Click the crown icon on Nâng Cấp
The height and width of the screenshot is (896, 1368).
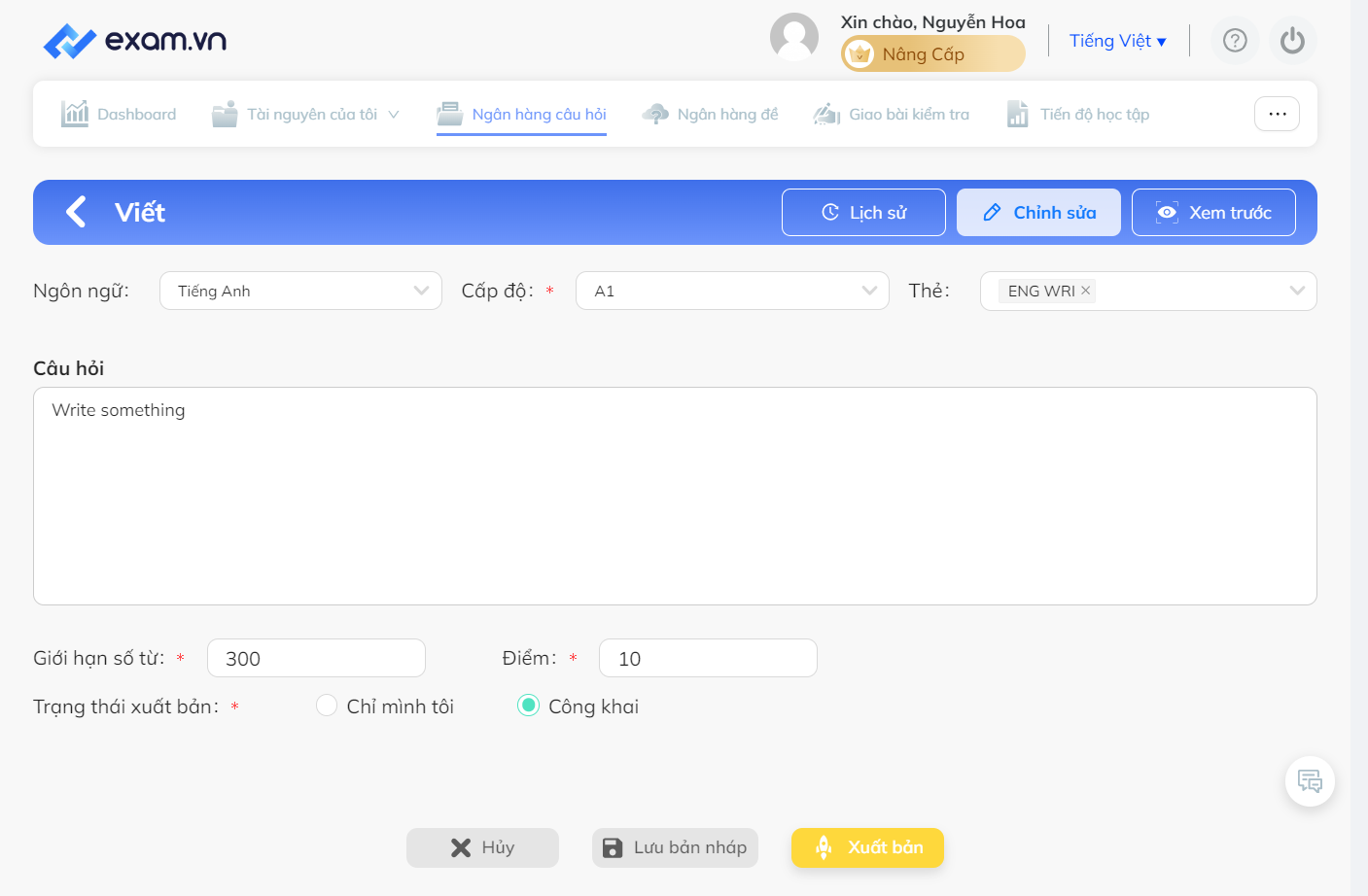point(859,54)
